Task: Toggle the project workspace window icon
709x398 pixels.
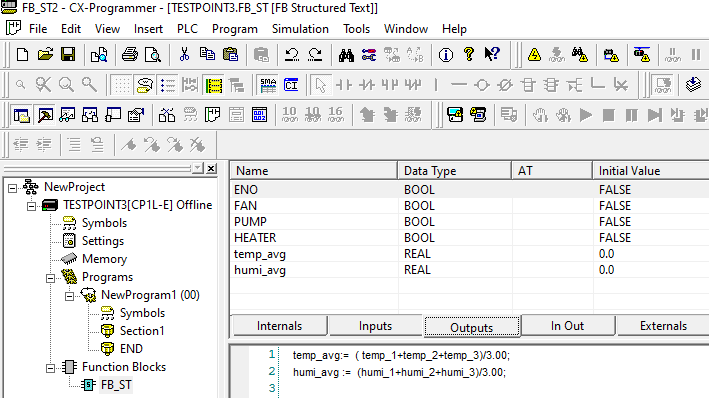Action: point(21,115)
